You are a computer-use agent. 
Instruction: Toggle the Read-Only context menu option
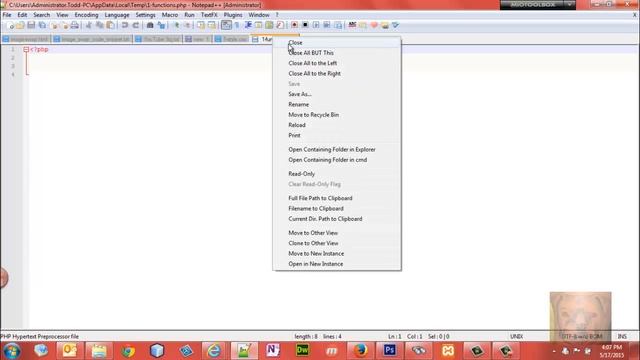tap(337, 174)
